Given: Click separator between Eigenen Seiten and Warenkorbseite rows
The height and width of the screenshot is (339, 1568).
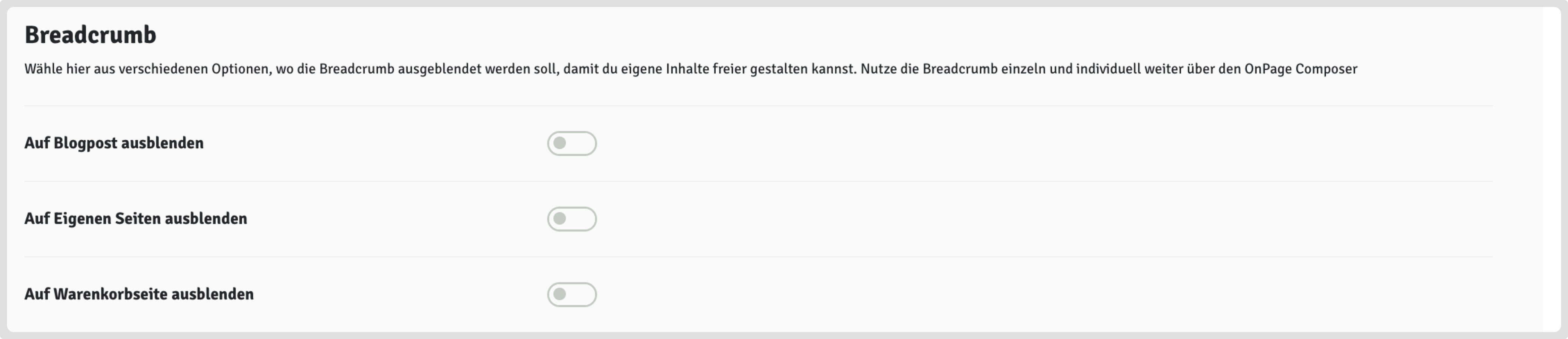Looking at the screenshot, I should [758, 257].
